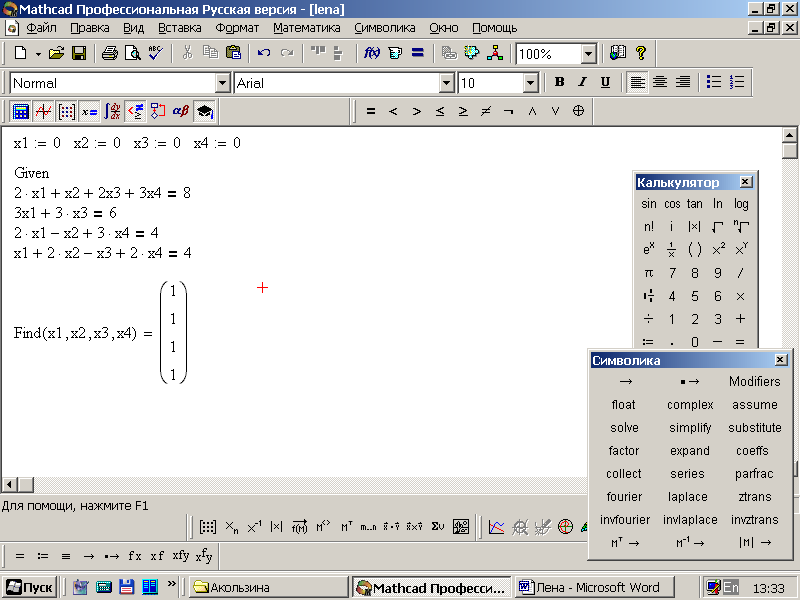Viewport: 800px width, 600px height.
Task: Open the Insert Function f(x) icon
Action: pyautogui.click(x=372, y=53)
